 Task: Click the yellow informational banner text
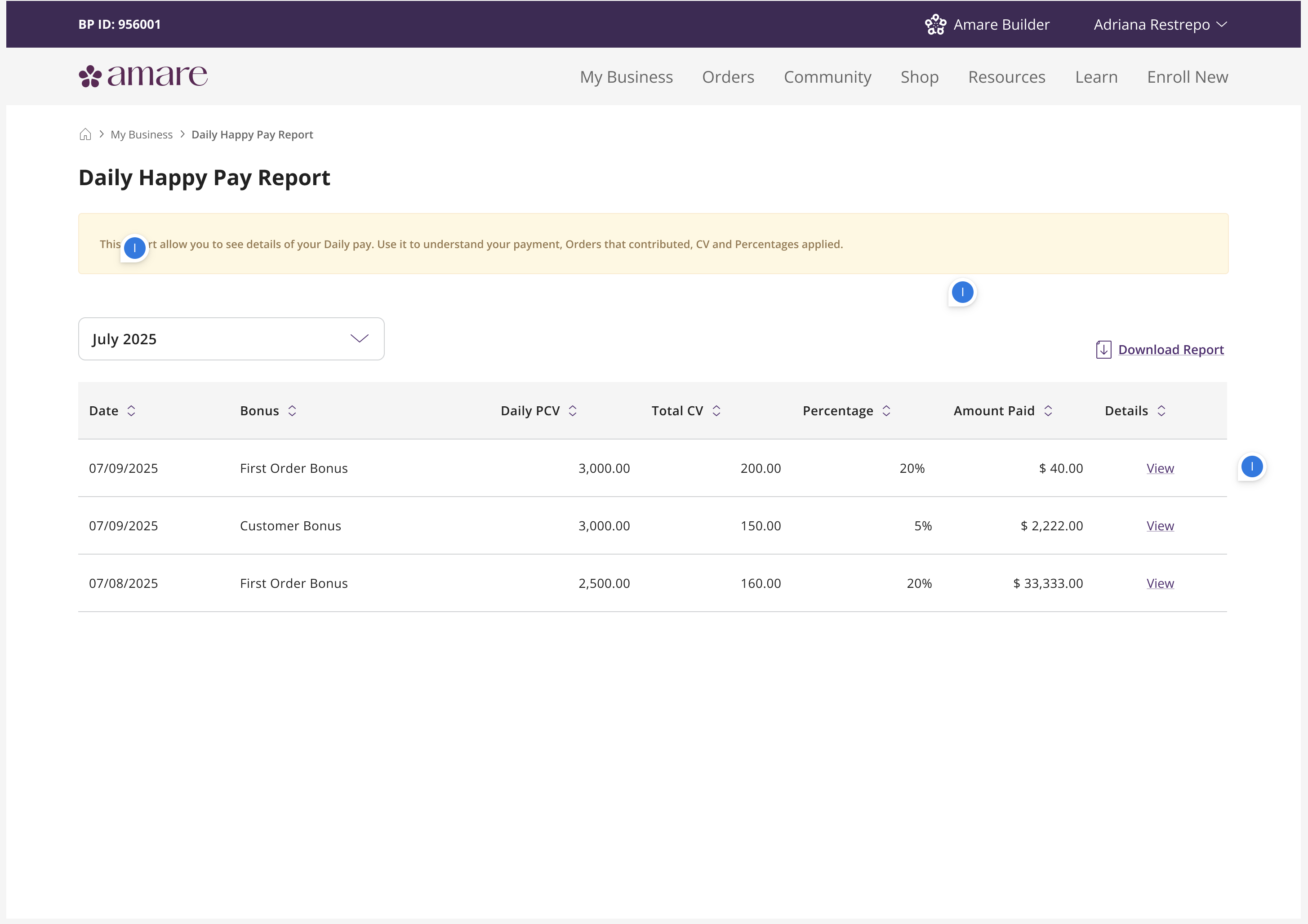[x=471, y=244]
